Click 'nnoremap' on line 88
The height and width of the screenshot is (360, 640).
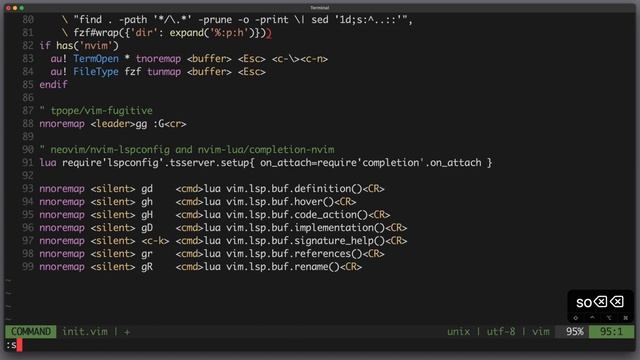62,124
